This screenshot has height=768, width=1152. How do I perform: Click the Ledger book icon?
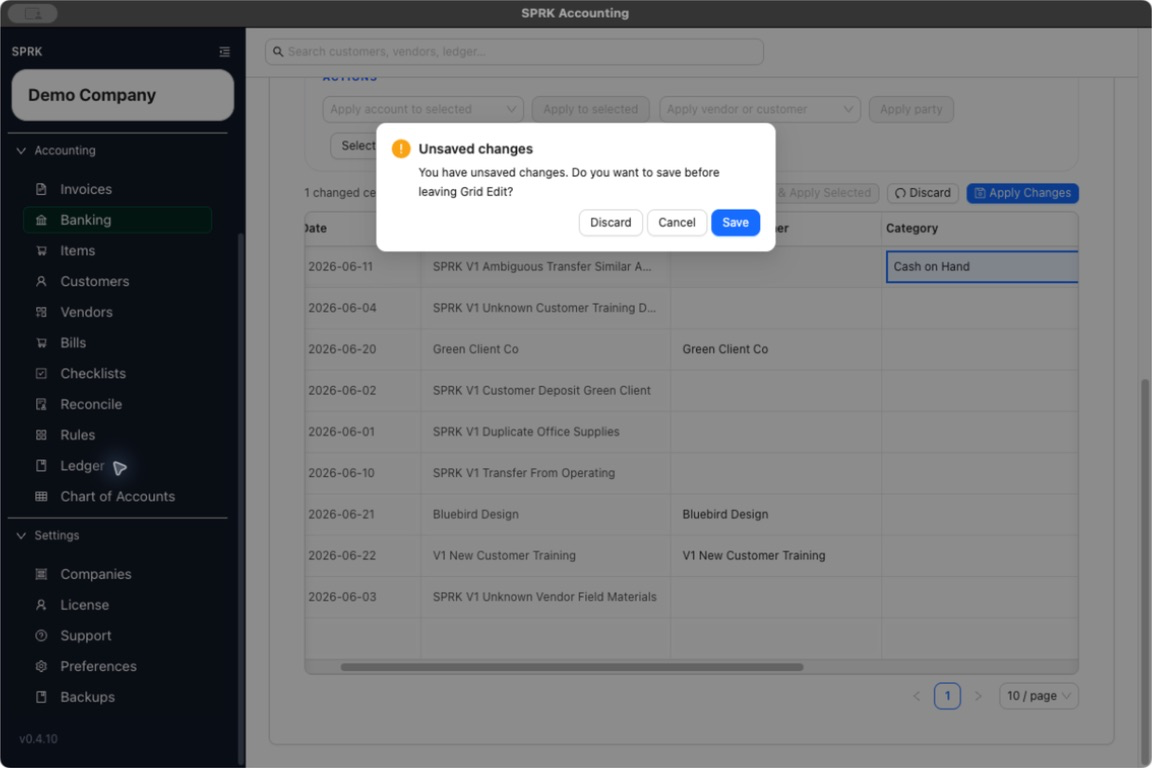coord(41,466)
